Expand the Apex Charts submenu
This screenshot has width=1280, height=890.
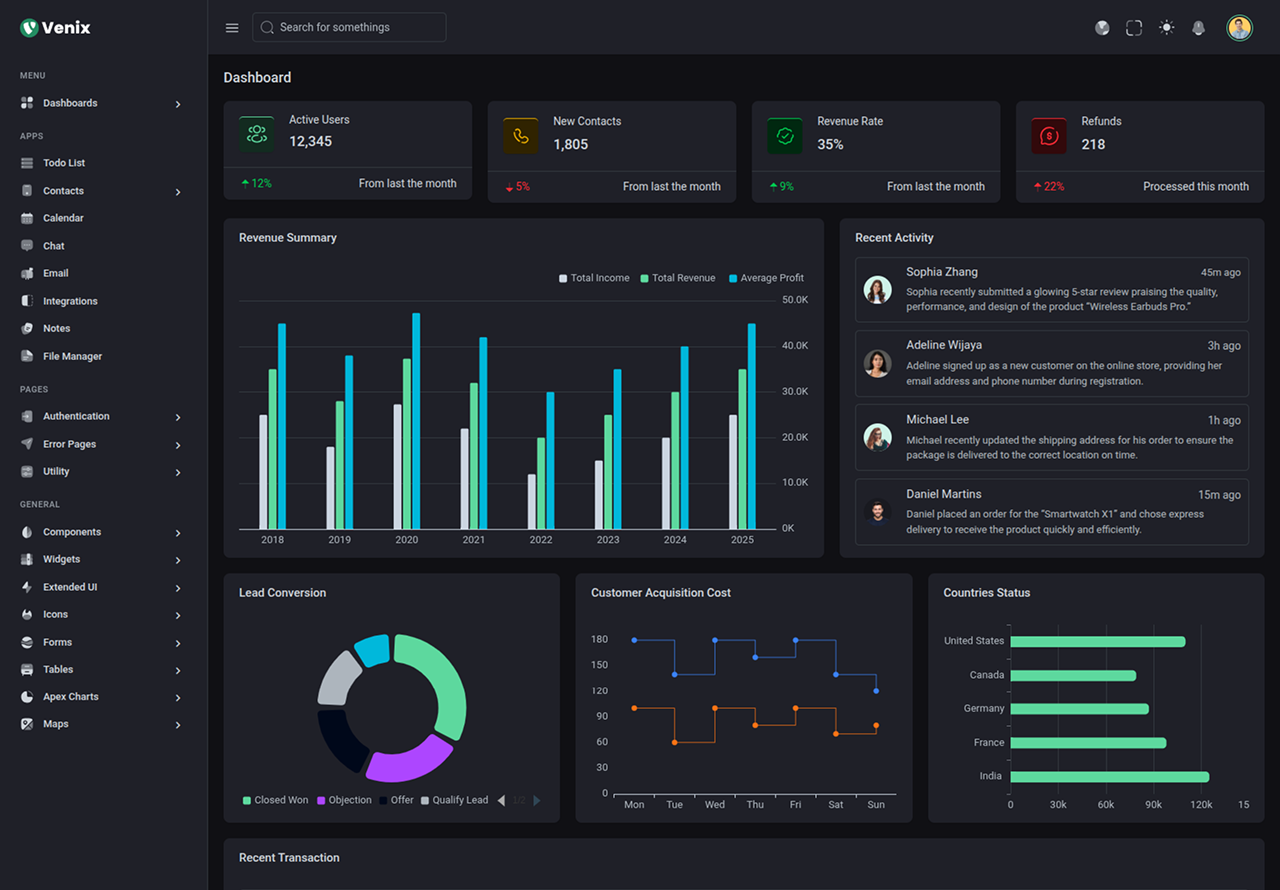click(x=100, y=697)
